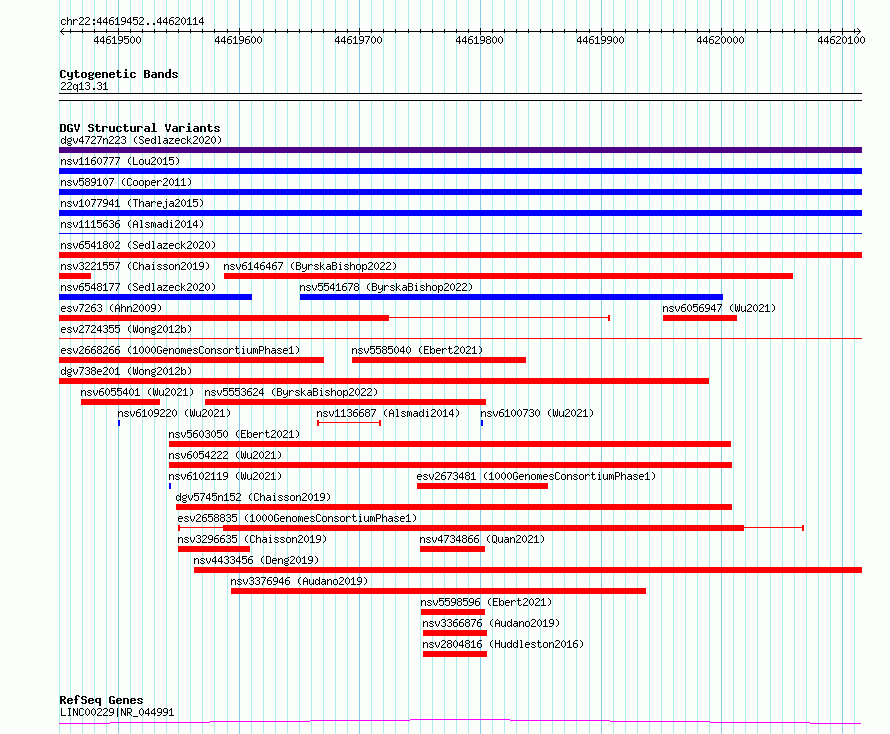890x734 pixels.
Task: Click the purple dgv4727n223 variant bar
Action: (460, 150)
